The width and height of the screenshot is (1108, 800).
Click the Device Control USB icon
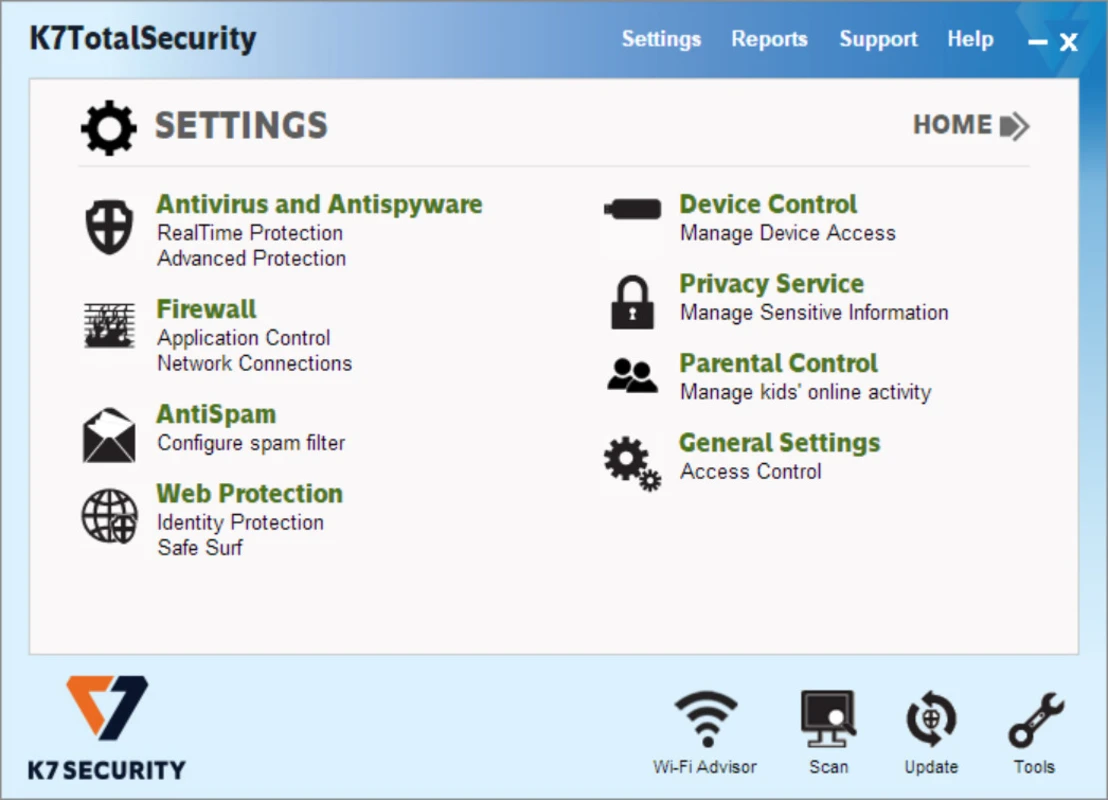[x=632, y=210]
